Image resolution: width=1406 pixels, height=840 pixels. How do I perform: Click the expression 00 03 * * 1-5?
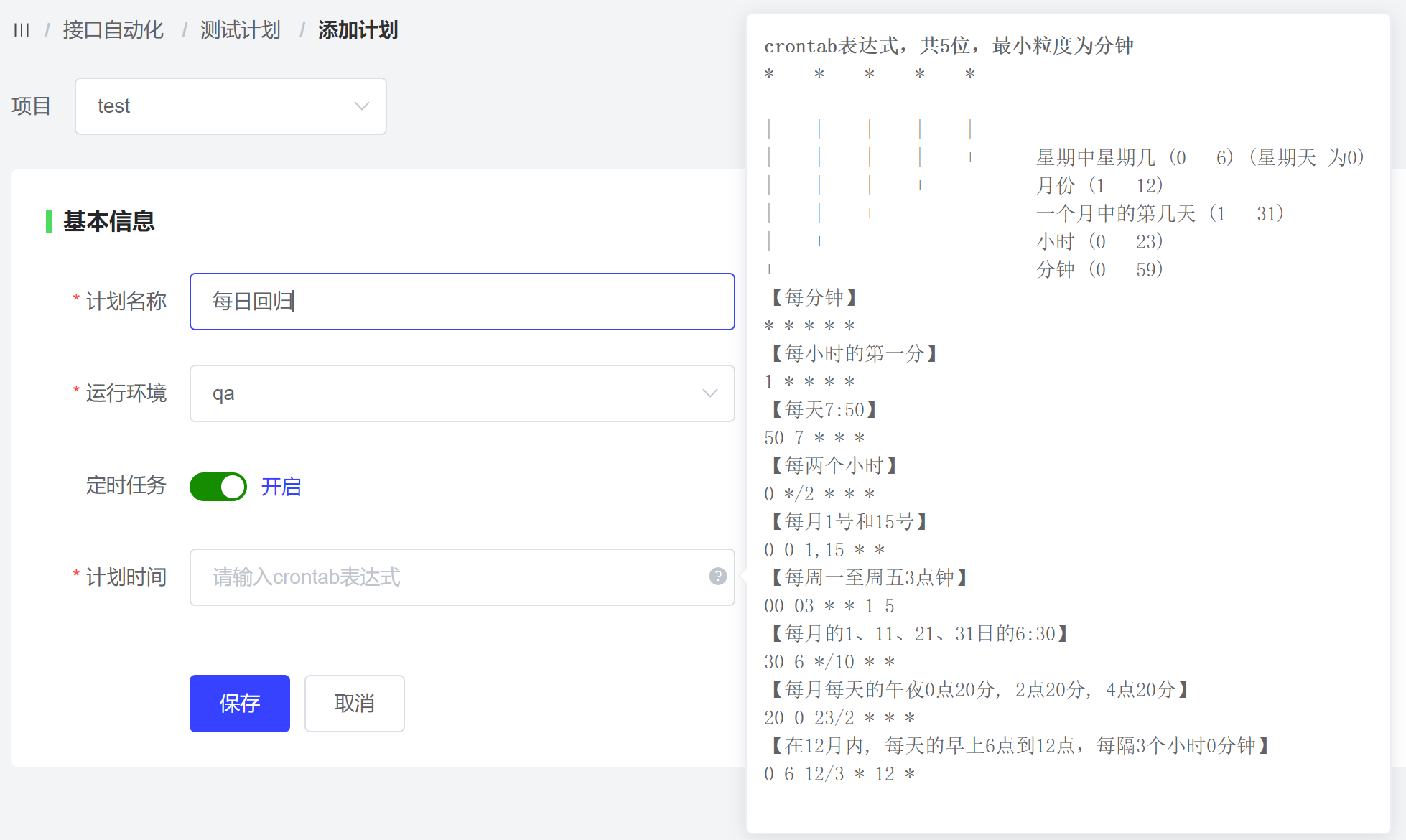click(829, 606)
